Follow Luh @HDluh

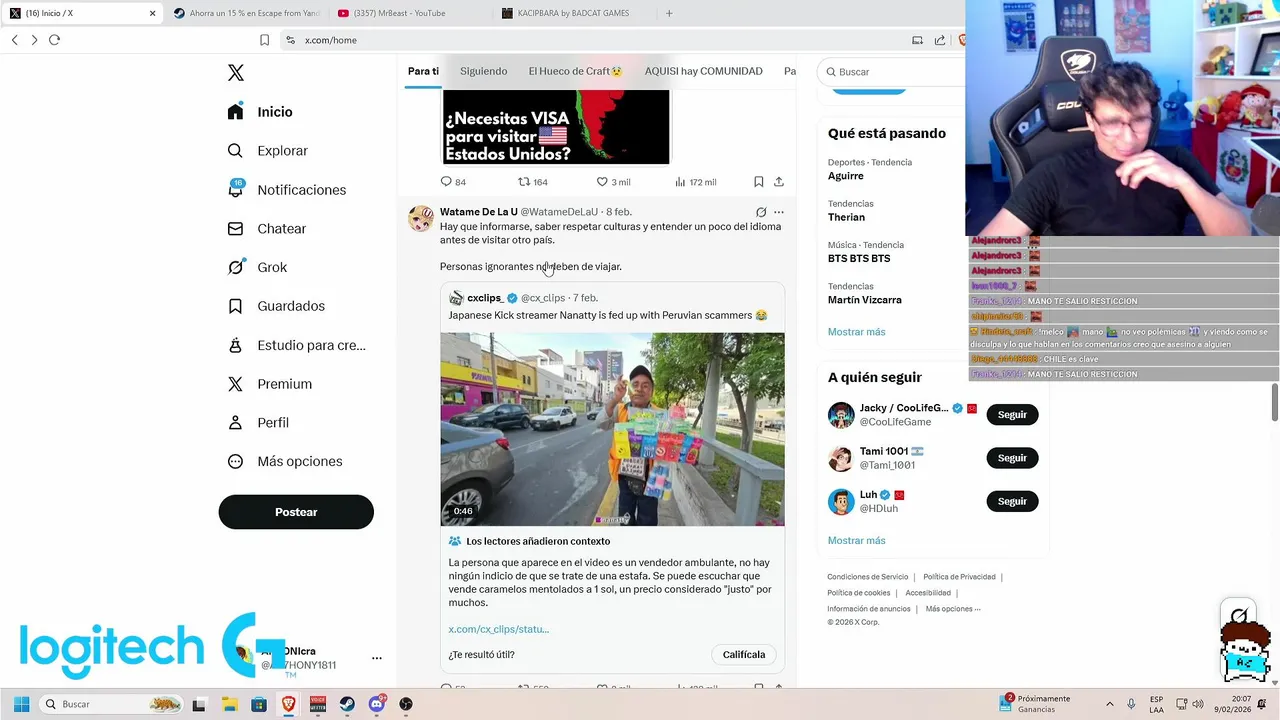(1012, 501)
